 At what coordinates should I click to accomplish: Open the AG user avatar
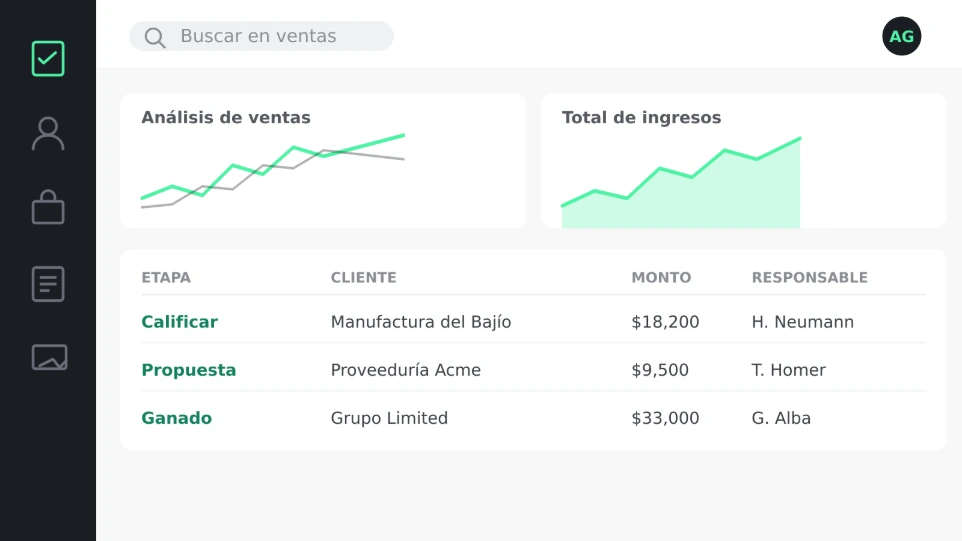[901, 36]
